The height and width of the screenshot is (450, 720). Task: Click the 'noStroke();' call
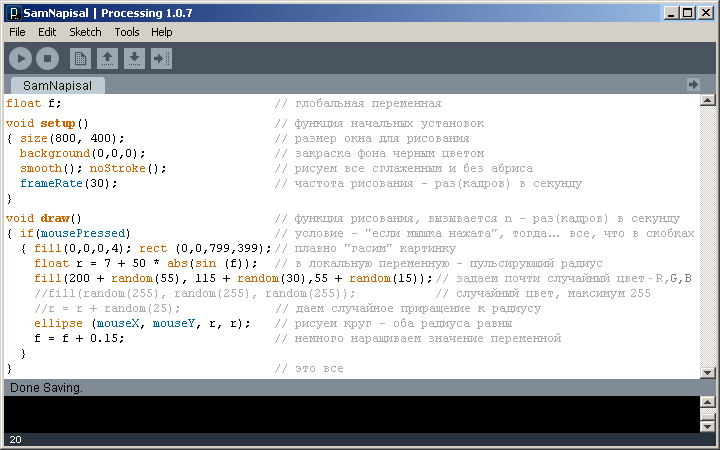tap(128, 169)
